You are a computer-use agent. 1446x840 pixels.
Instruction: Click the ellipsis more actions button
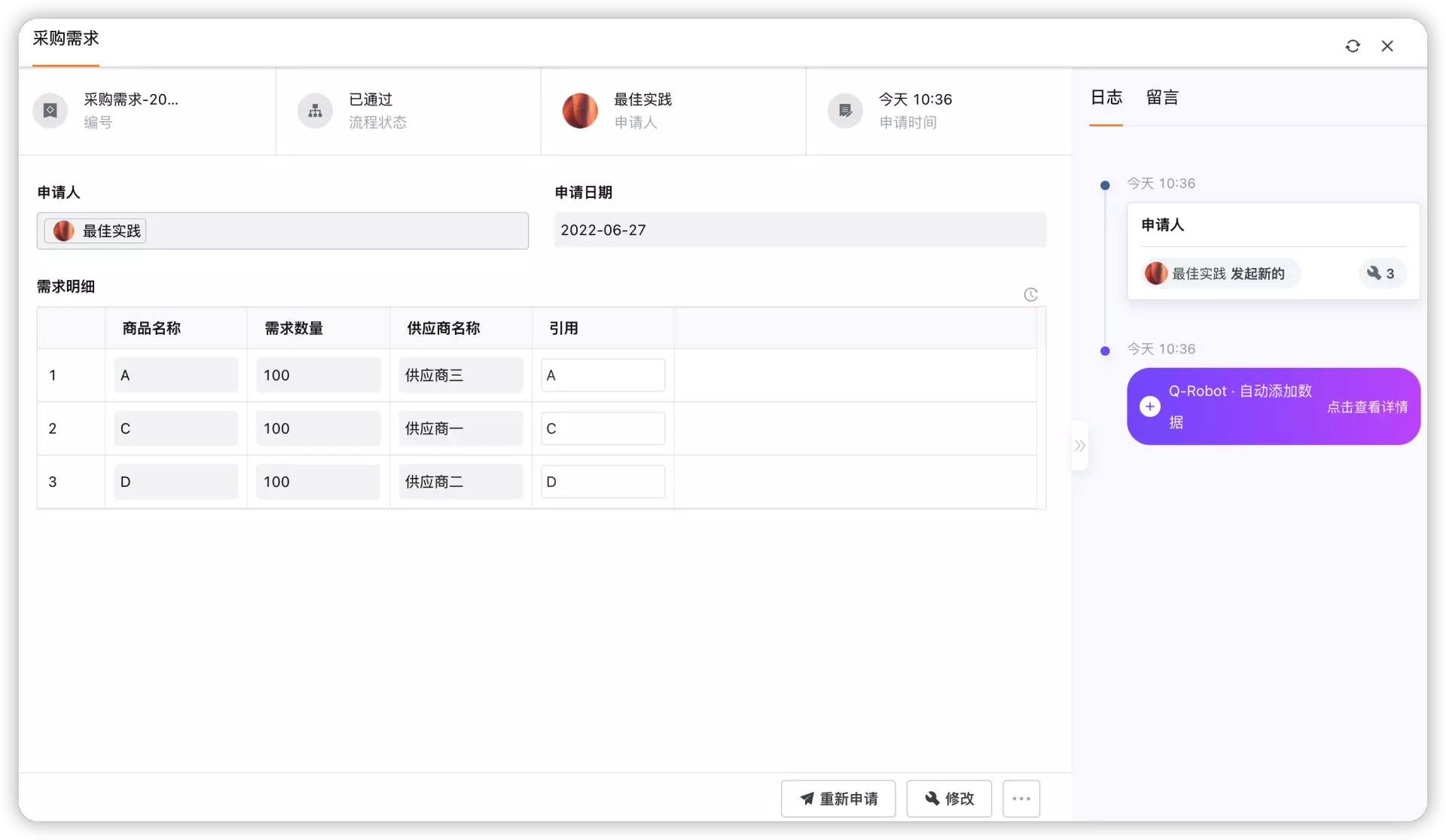pos(1020,799)
